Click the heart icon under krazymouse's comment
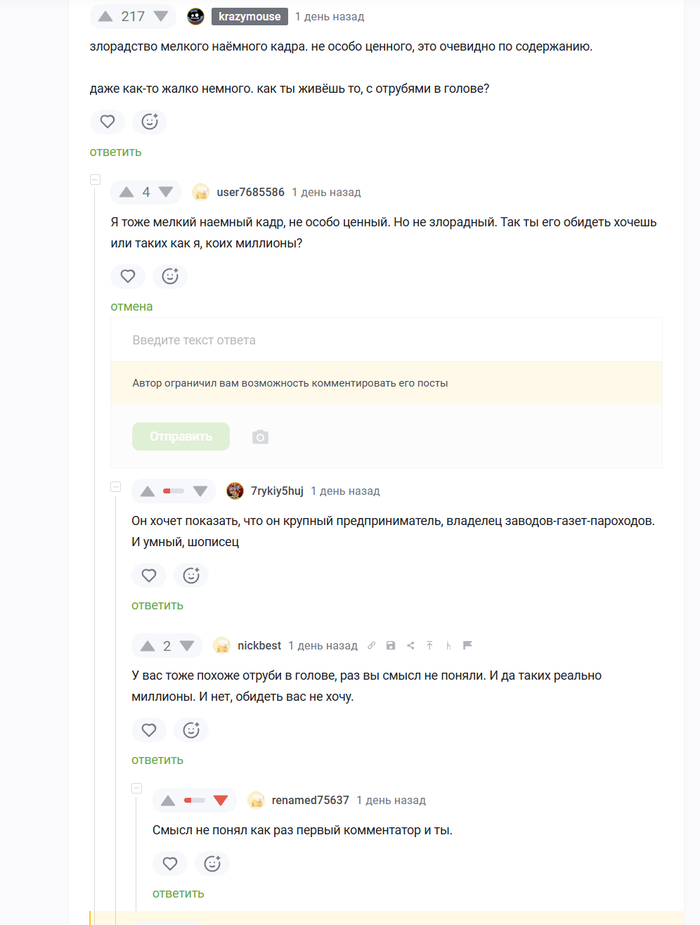 107,122
